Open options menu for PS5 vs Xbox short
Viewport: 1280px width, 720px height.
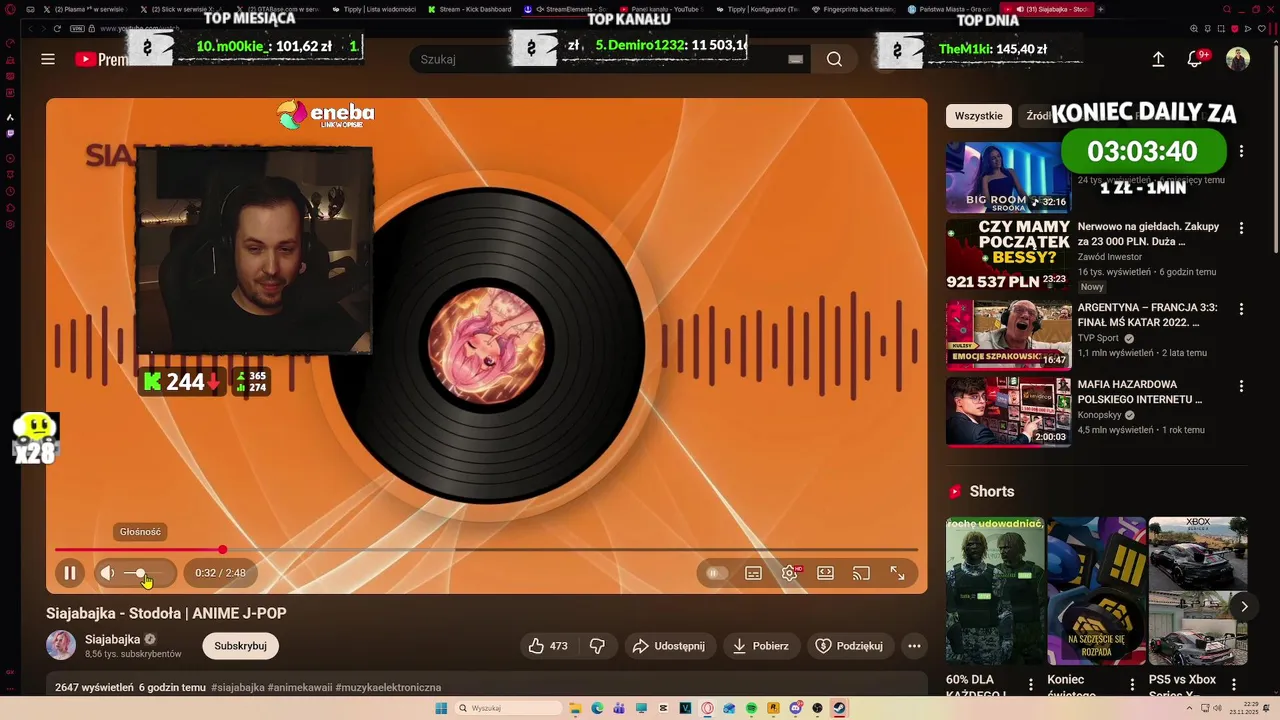pos(1236,685)
